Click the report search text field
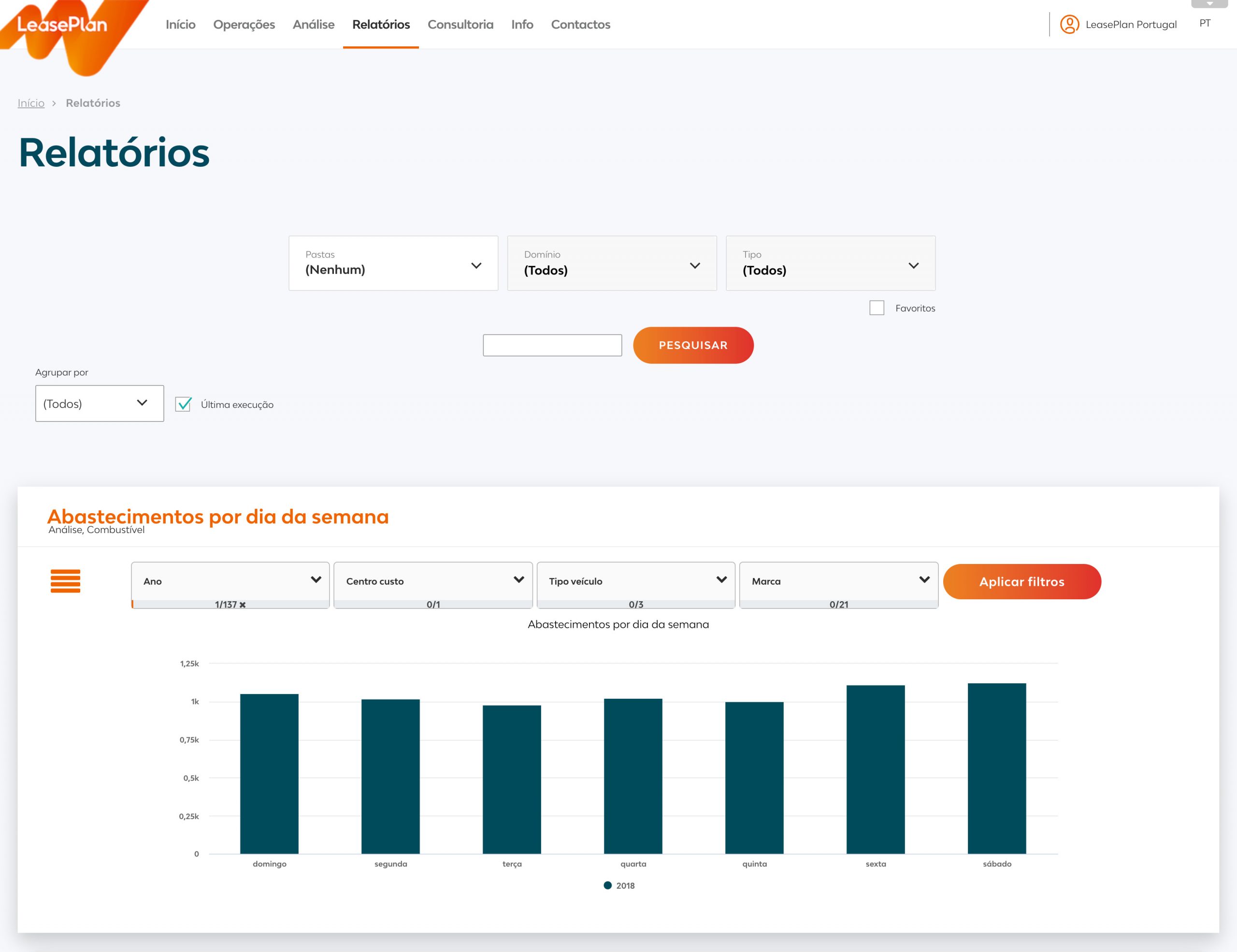Viewport: 1237px width, 952px height. [x=552, y=346]
